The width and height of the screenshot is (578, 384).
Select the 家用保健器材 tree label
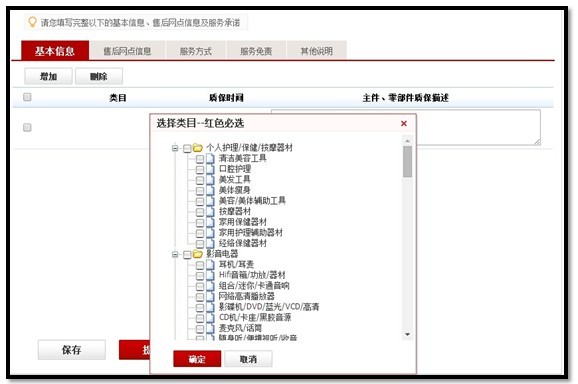click(243, 222)
